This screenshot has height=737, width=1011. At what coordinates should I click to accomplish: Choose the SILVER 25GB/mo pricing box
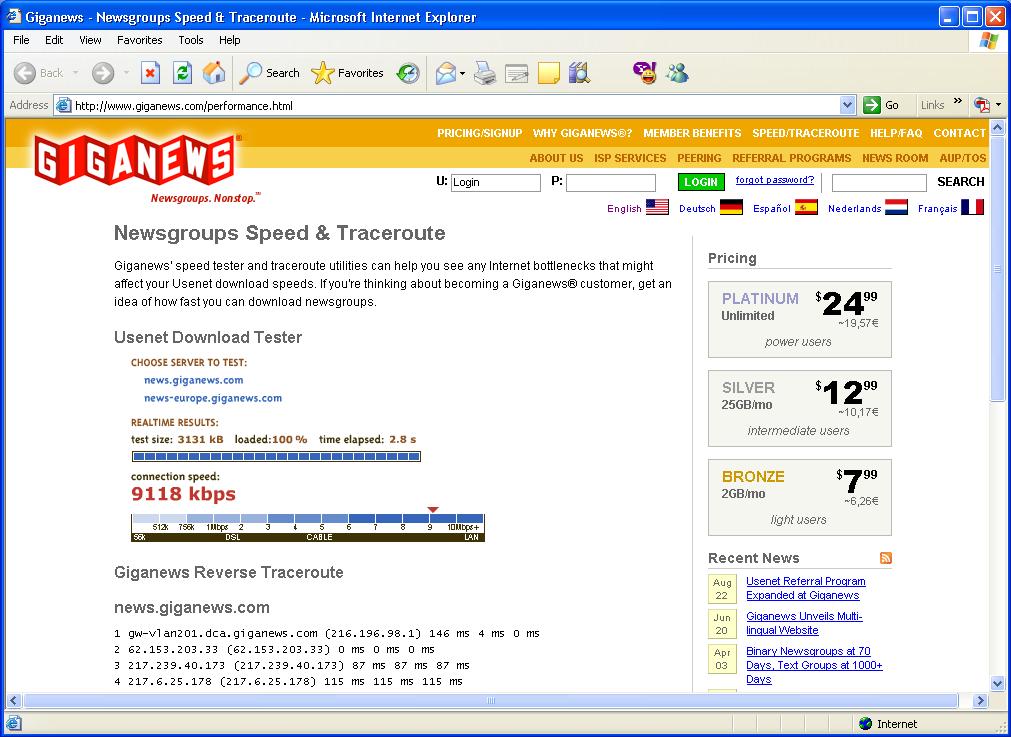click(800, 408)
